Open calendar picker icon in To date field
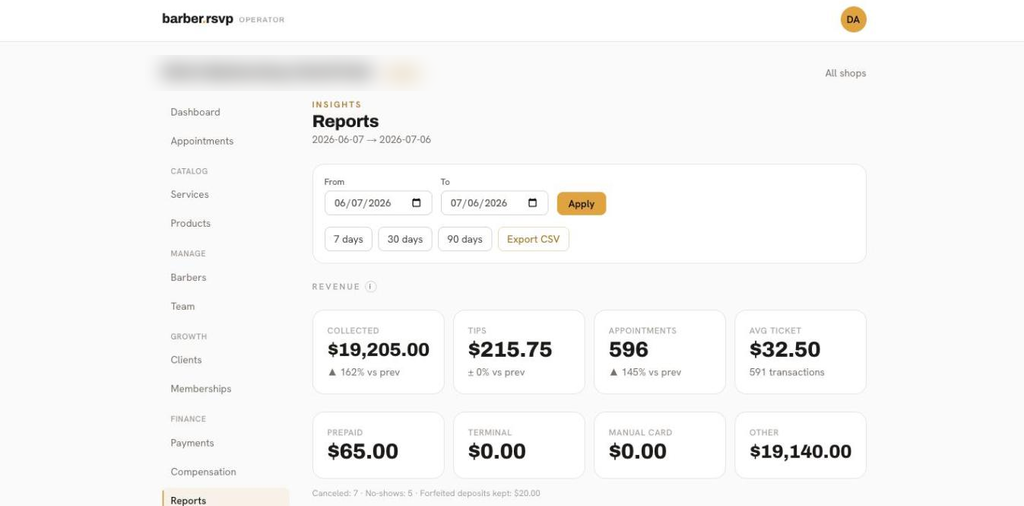 point(532,203)
